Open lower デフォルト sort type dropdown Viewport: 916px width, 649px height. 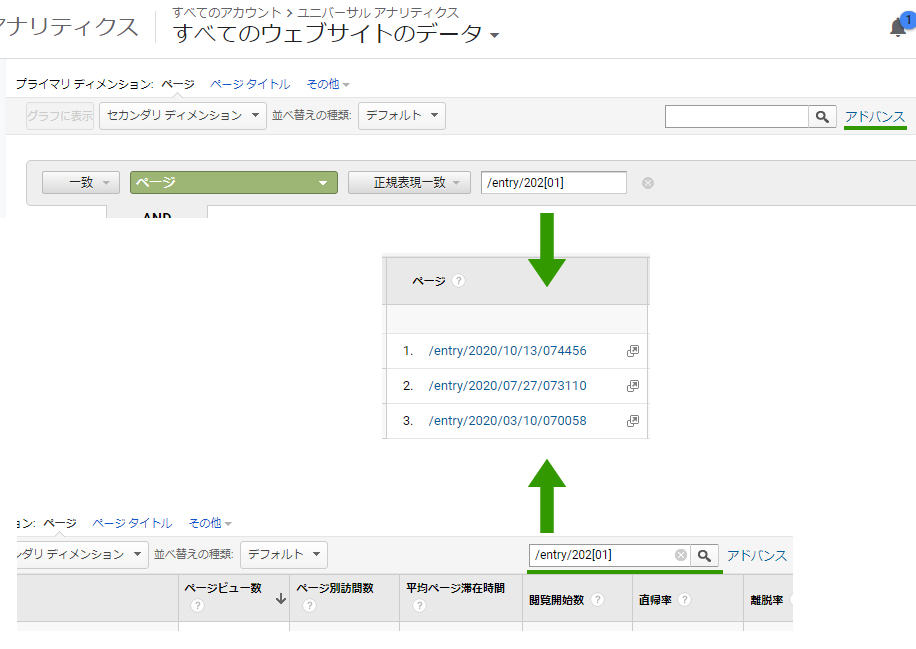(x=284, y=554)
